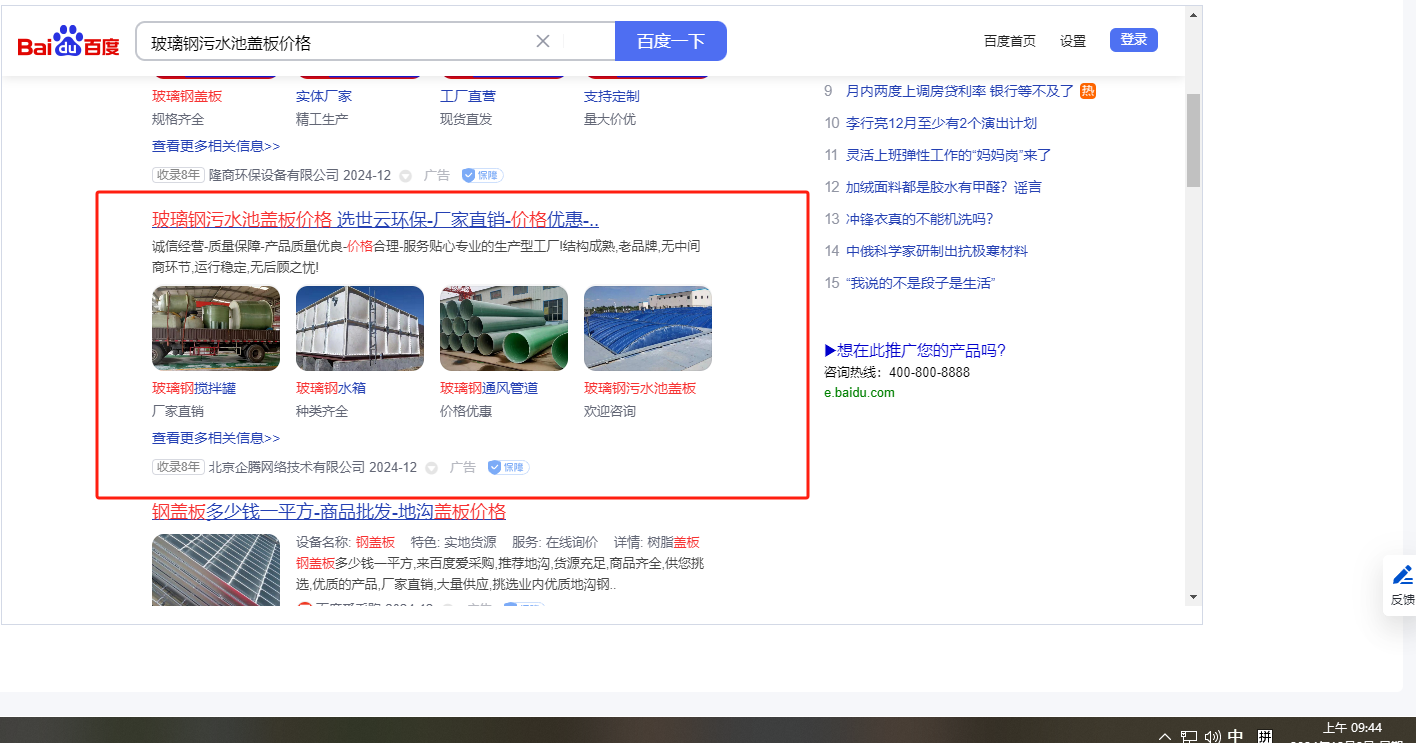Click the 拼 IME mode indicator
Screen dimensions: 1416x743
[1265, 737]
